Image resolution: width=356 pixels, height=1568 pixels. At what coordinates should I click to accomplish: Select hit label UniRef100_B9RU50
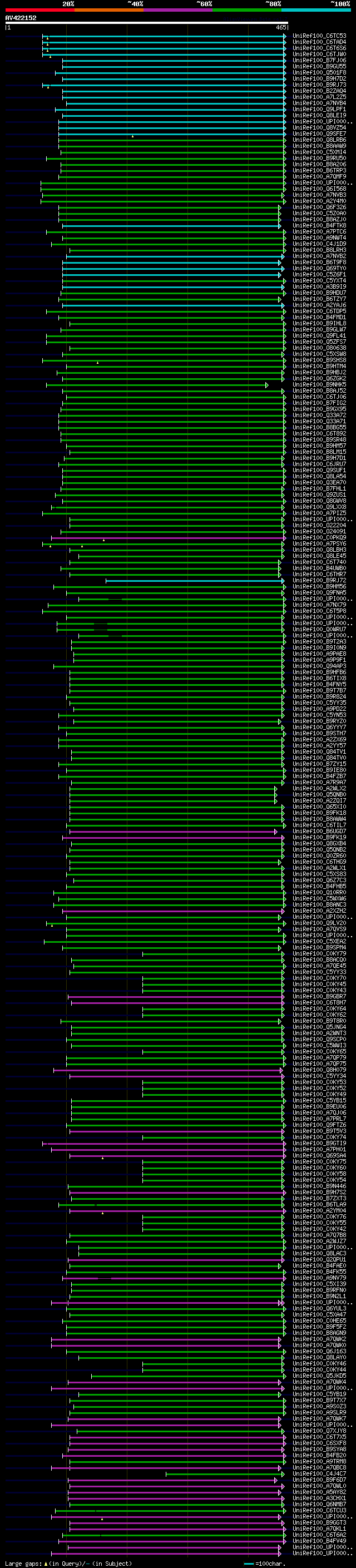(319, 159)
